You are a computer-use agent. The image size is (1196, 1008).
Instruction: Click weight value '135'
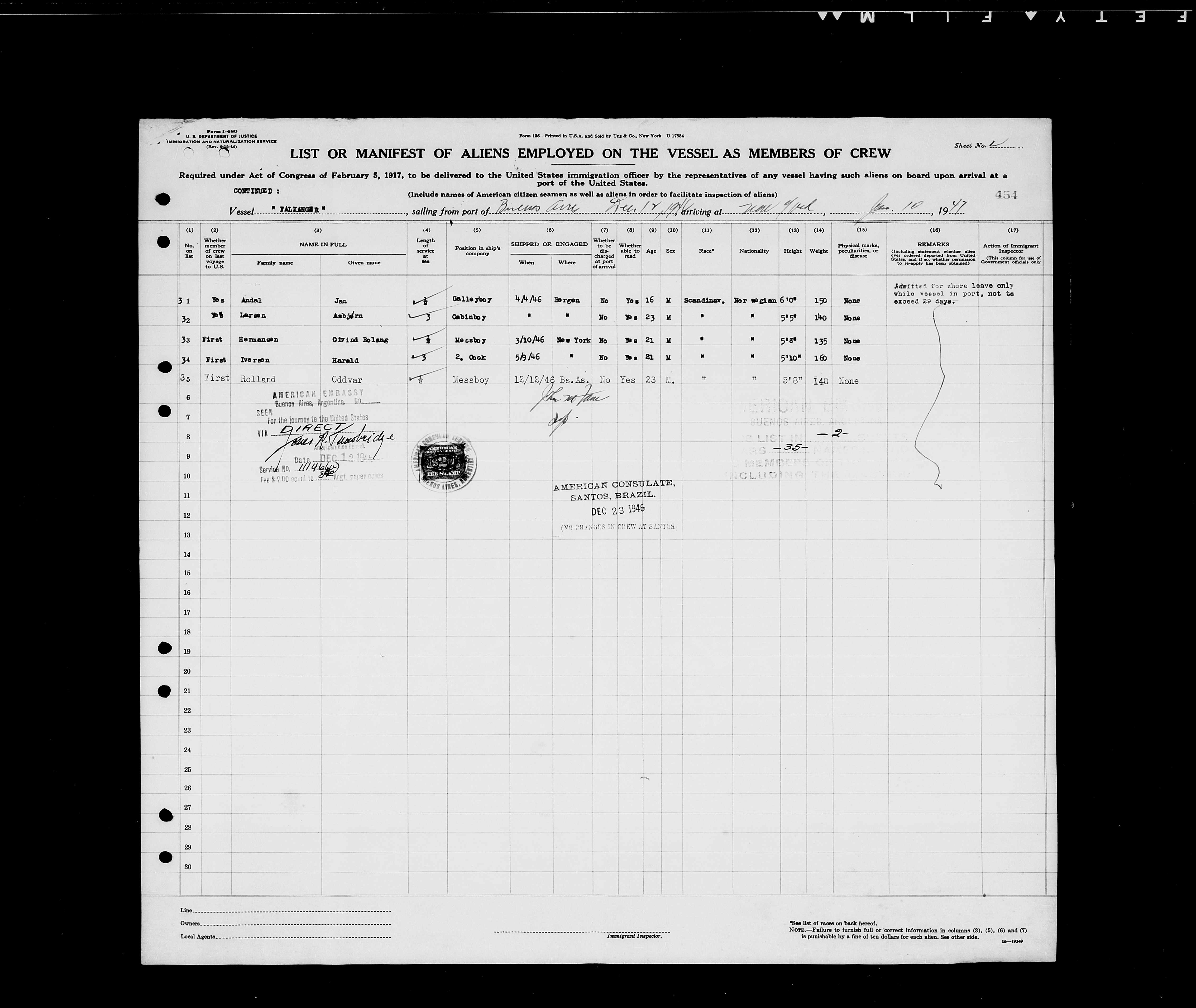820,341
